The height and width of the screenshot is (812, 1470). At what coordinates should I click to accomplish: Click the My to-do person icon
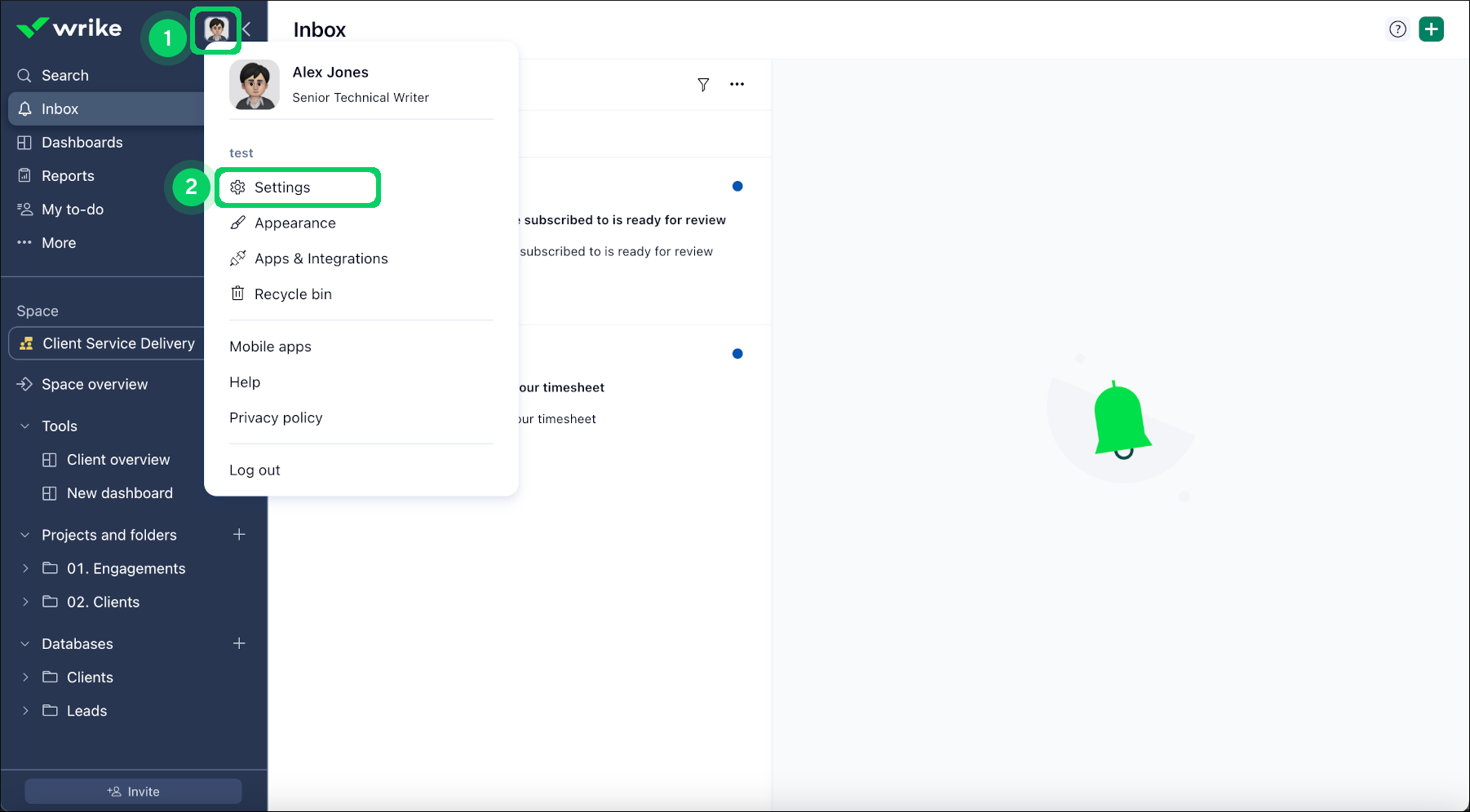pos(24,209)
